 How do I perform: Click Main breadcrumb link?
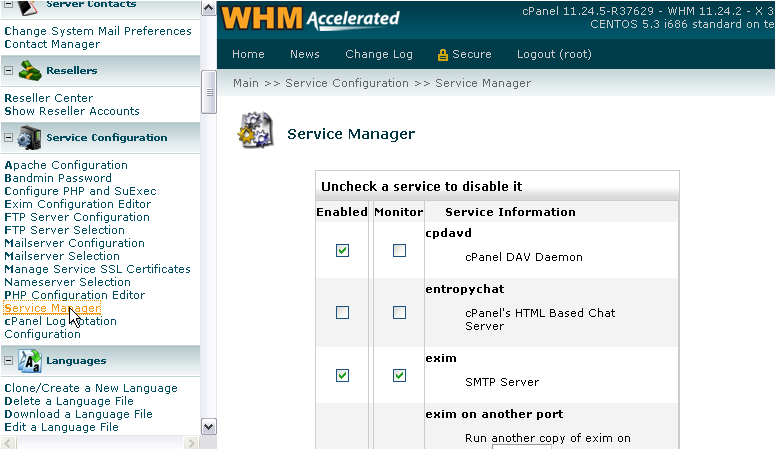(246, 83)
